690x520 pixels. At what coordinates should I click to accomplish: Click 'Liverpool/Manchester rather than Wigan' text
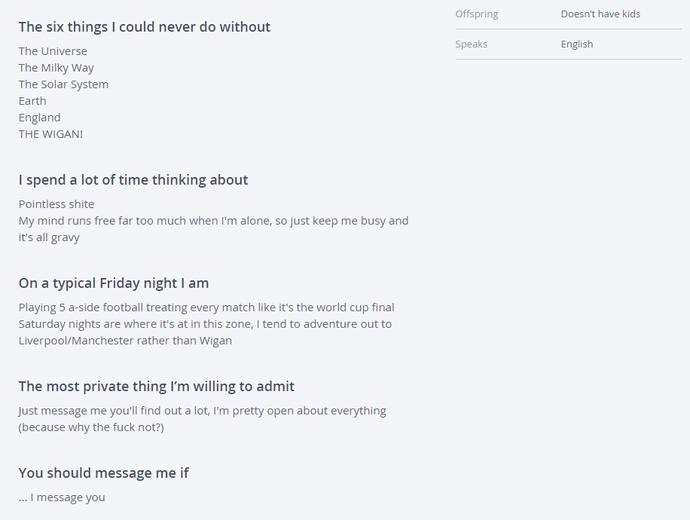pos(125,341)
